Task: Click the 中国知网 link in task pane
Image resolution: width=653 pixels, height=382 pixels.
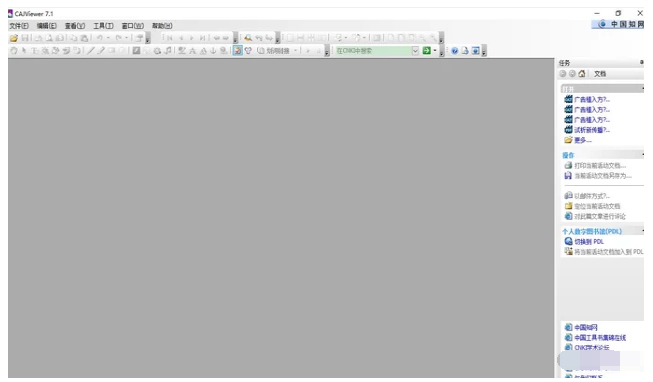Action: pos(586,327)
